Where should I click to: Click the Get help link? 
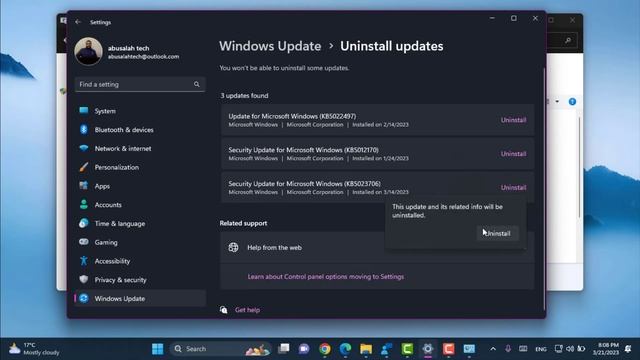247,310
